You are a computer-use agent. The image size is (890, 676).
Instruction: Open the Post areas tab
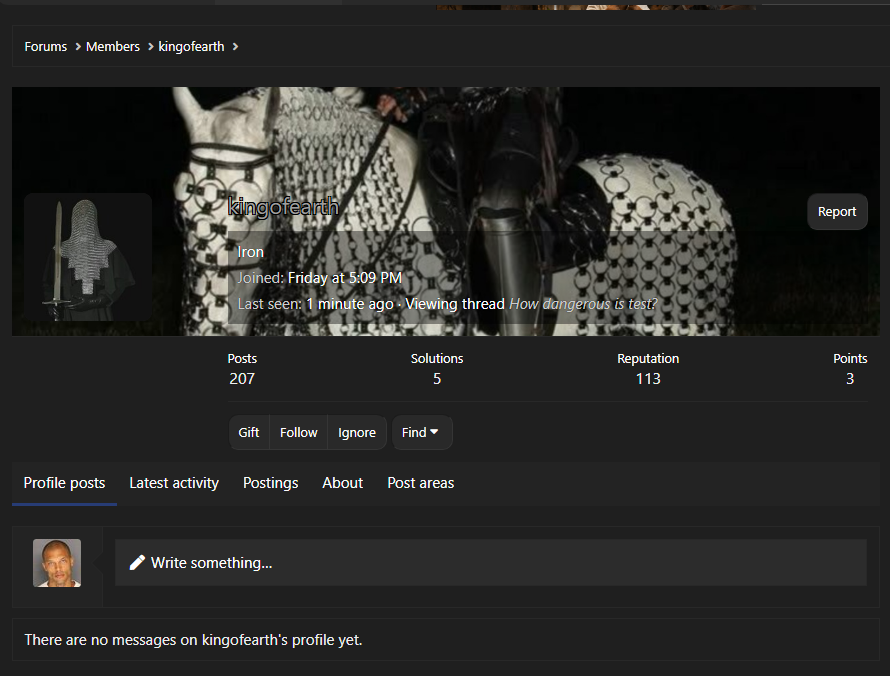(421, 483)
